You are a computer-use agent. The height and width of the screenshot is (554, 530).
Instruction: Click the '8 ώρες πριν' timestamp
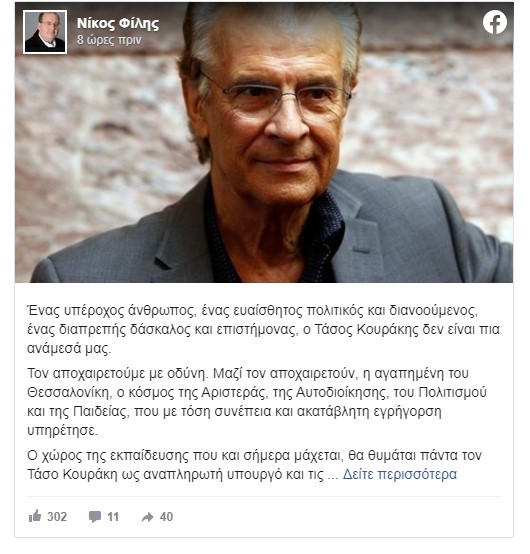click(109, 40)
